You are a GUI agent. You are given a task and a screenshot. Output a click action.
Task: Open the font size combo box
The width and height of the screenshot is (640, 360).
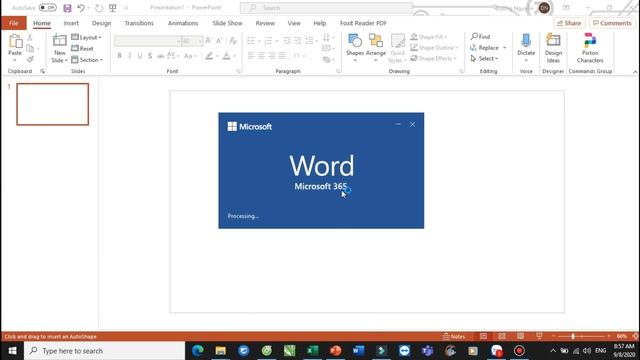point(192,41)
